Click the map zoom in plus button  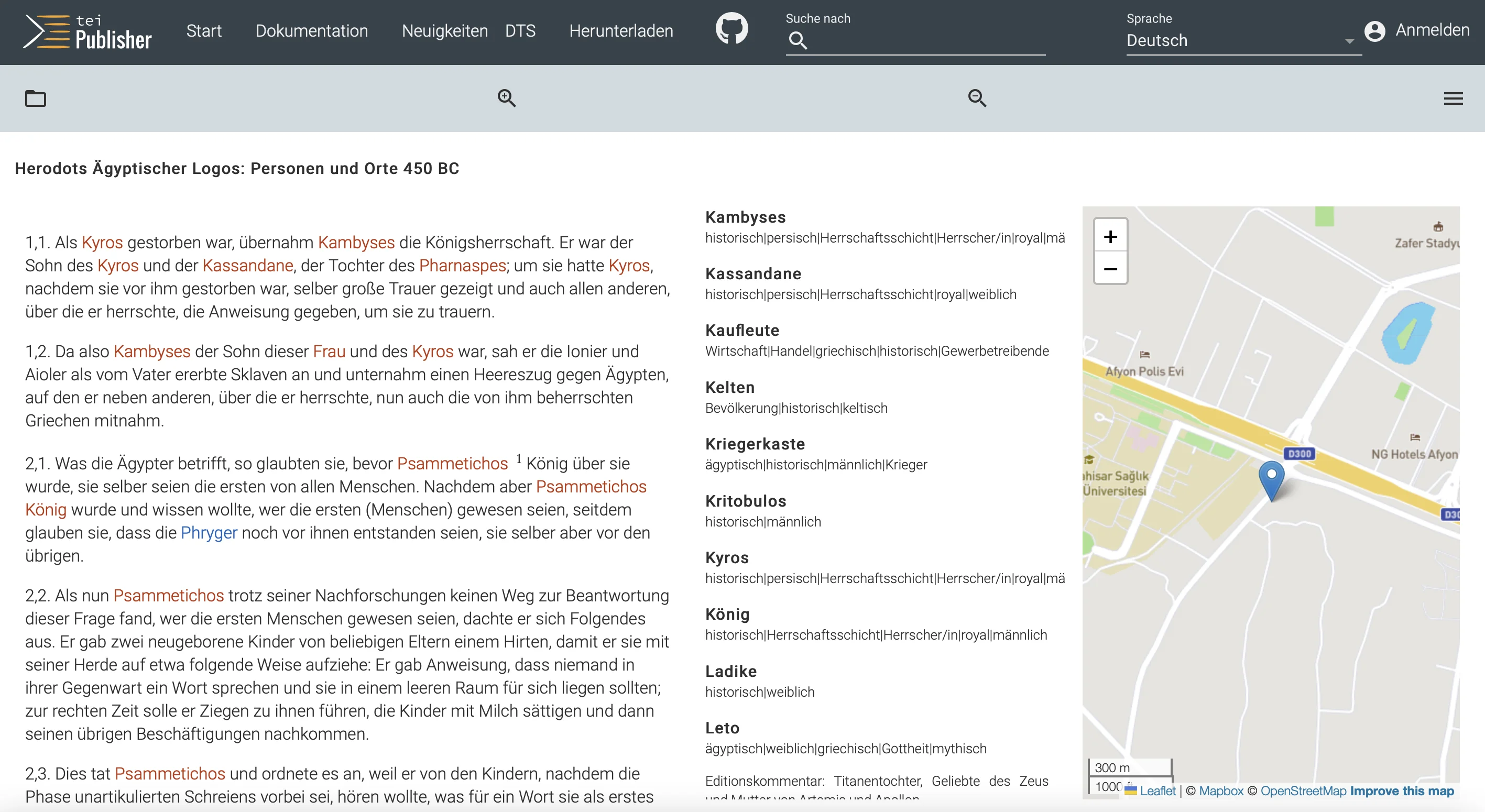[x=1110, y=236]
